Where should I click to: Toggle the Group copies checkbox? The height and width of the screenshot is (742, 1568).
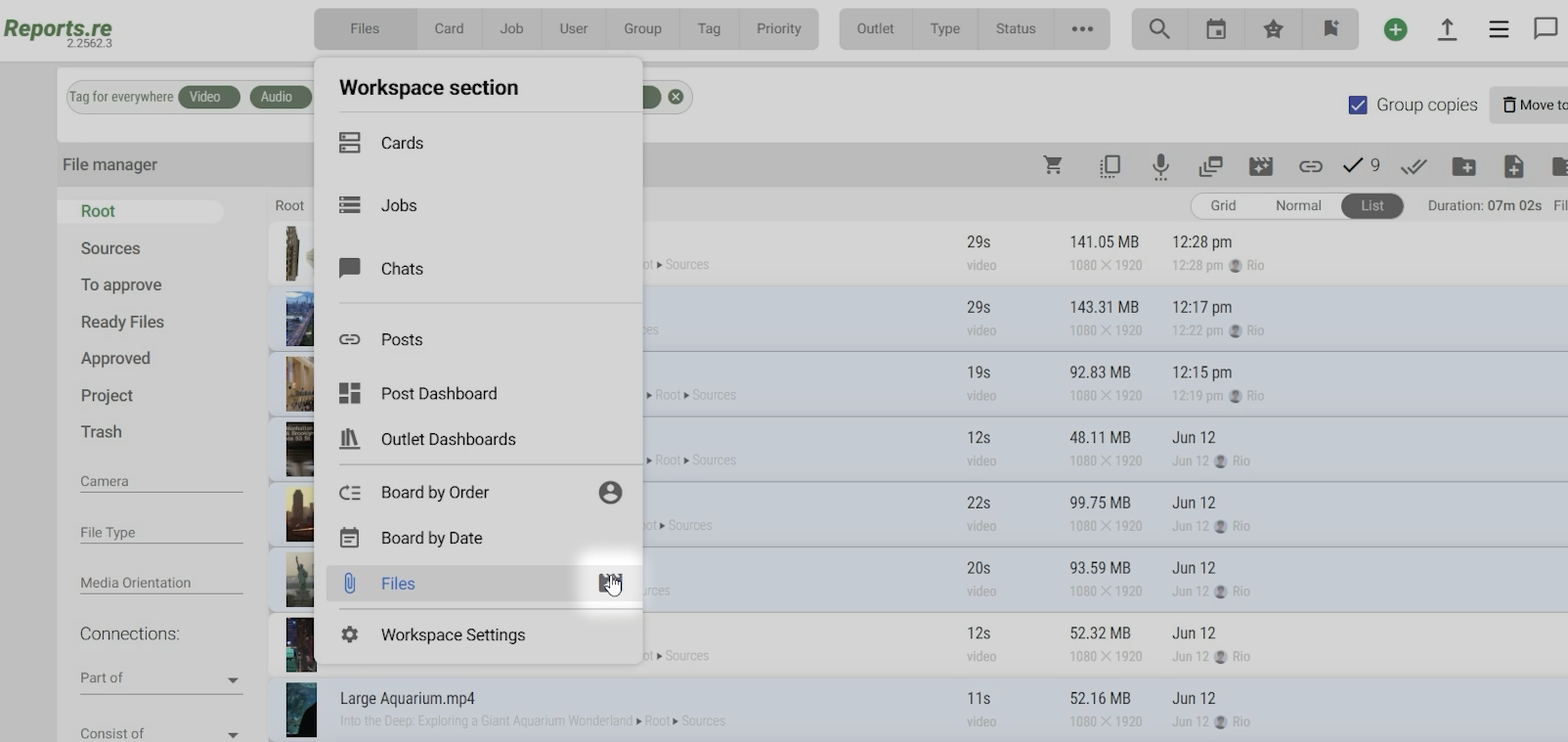tap(1358, 105)
